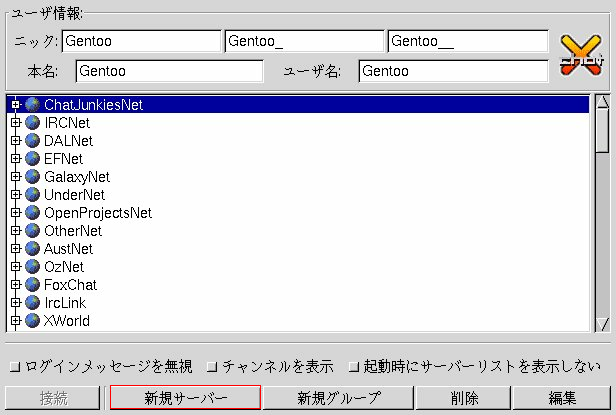Select the OtherNet row
Screen dimensions: 616x415
click(298, 231)
